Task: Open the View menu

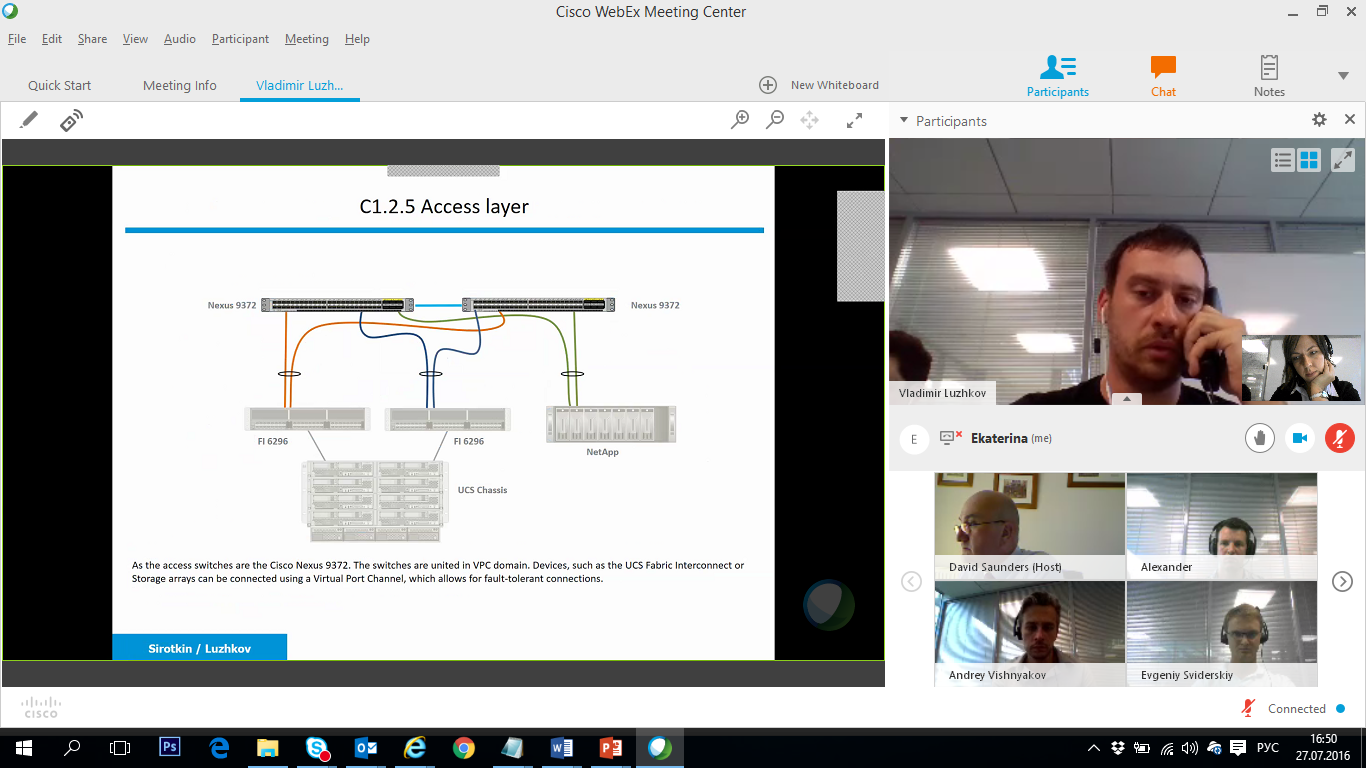Action: click(135, 39)
